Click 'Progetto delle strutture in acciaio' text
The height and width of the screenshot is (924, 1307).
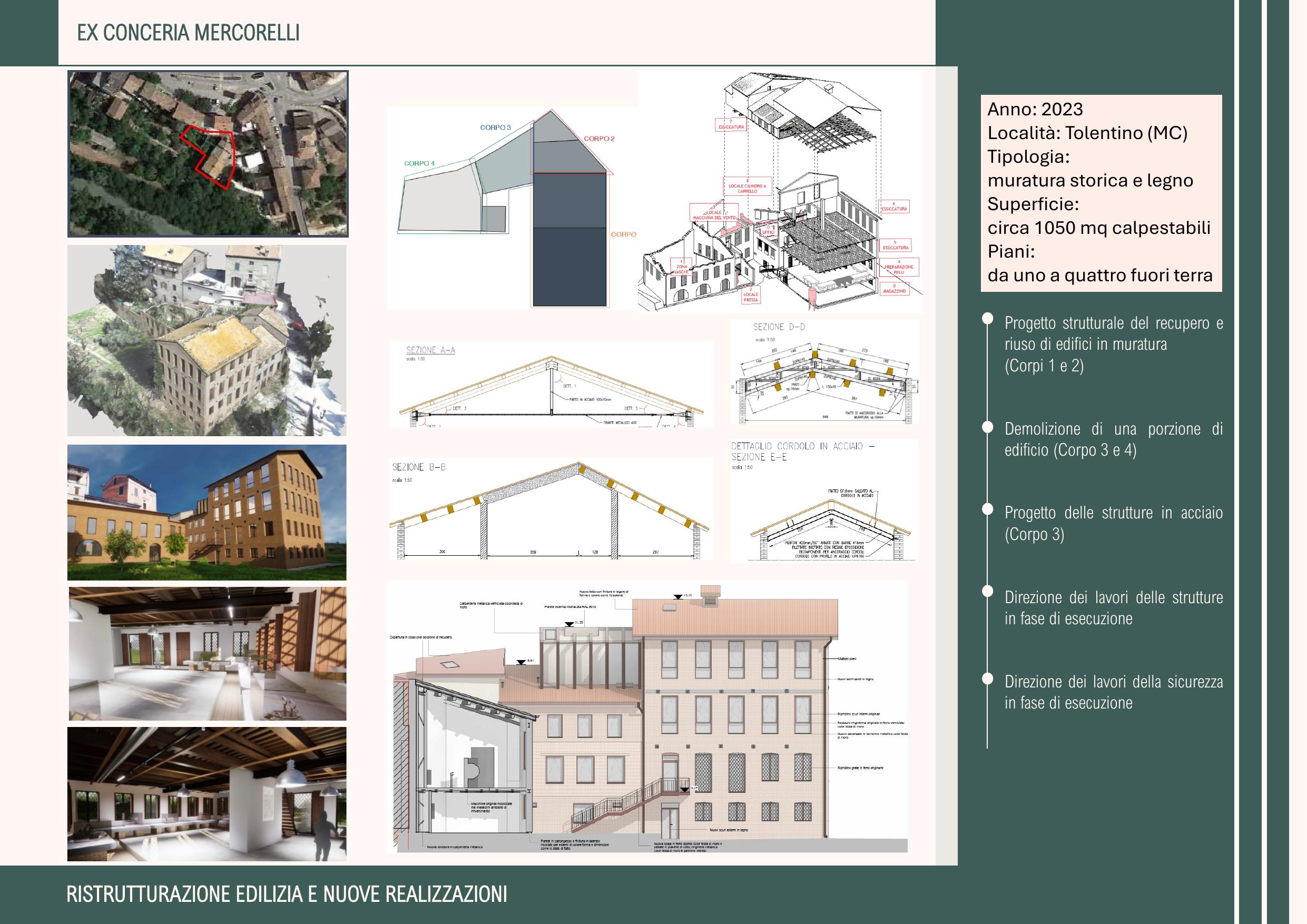click(x=1114, y=523)
